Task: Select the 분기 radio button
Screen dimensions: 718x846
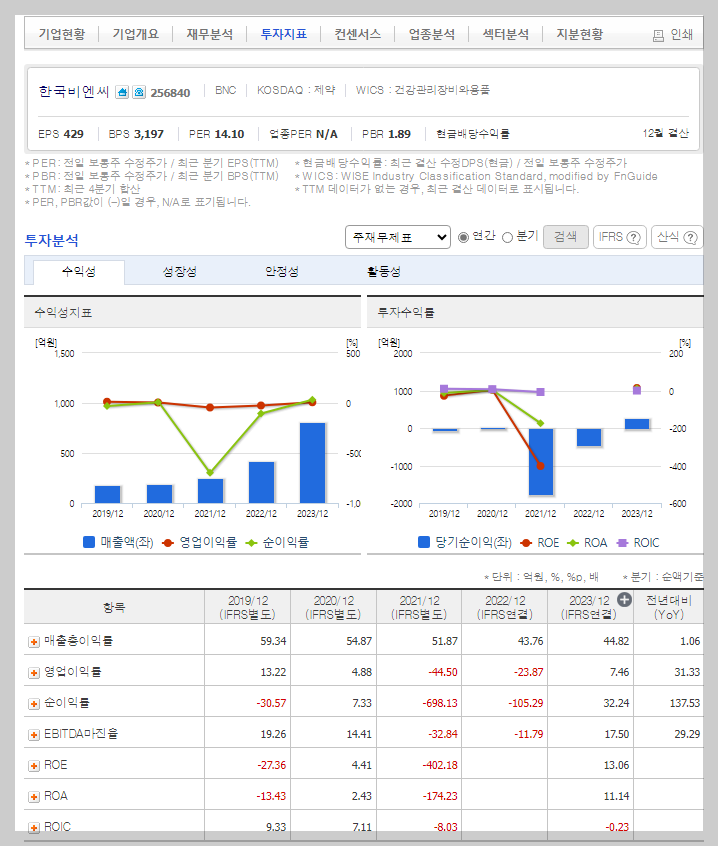Action: click(507, 237)
